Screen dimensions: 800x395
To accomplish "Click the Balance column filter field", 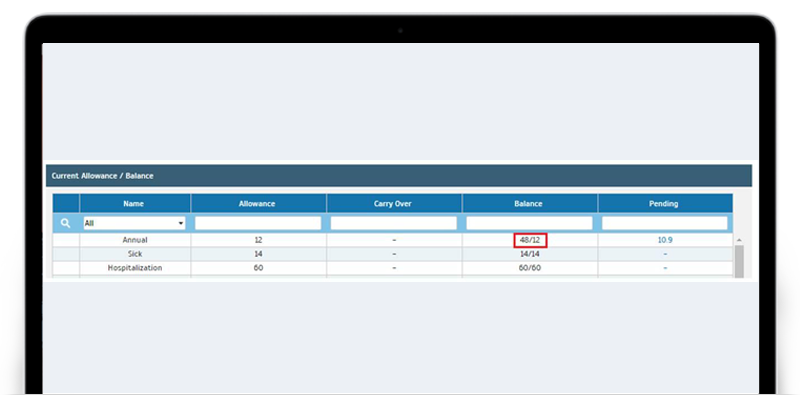I will pyautogui.click(x=530, y=223).
